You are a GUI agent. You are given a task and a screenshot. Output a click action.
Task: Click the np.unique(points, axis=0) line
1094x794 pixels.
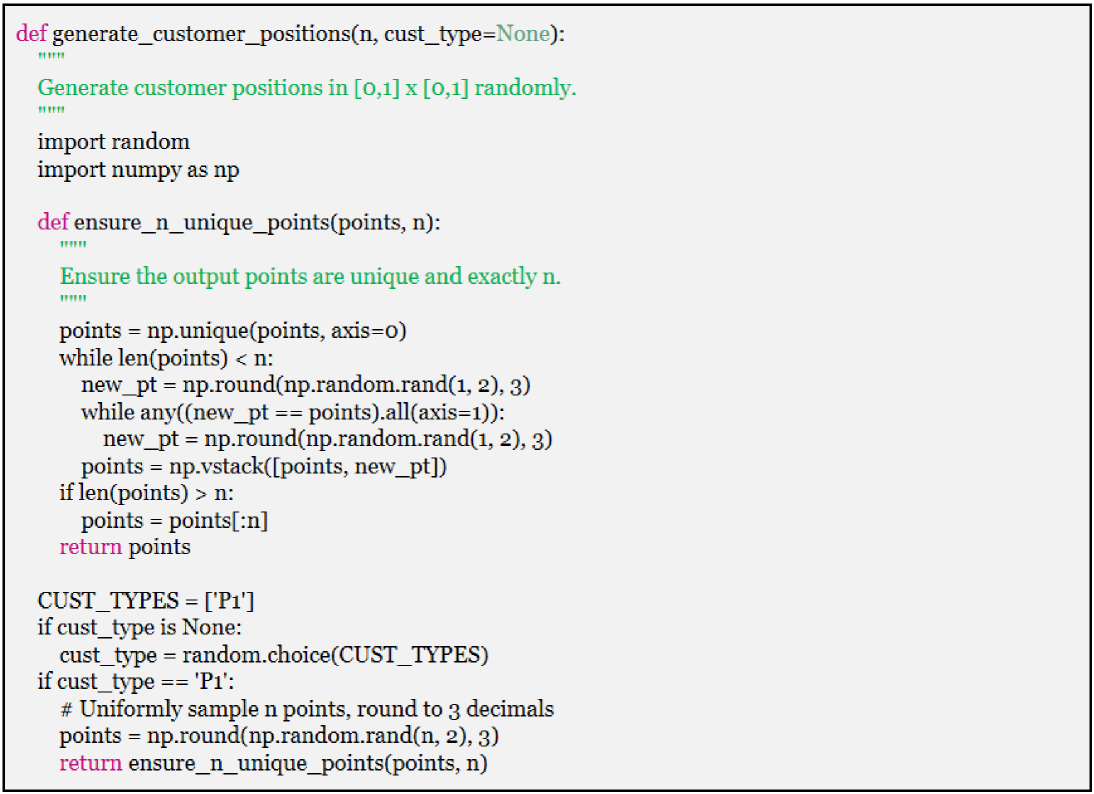233,331
